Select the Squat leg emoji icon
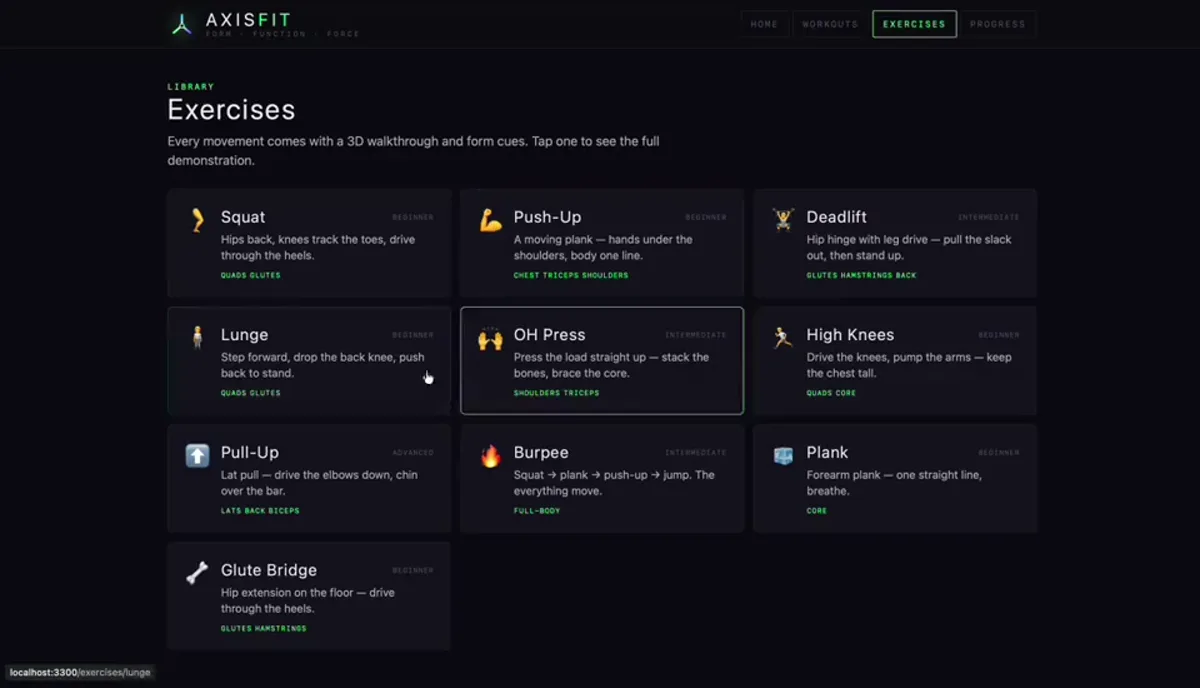The height and width of the screenshot is (688, 1200). click(x=197, y=220)
